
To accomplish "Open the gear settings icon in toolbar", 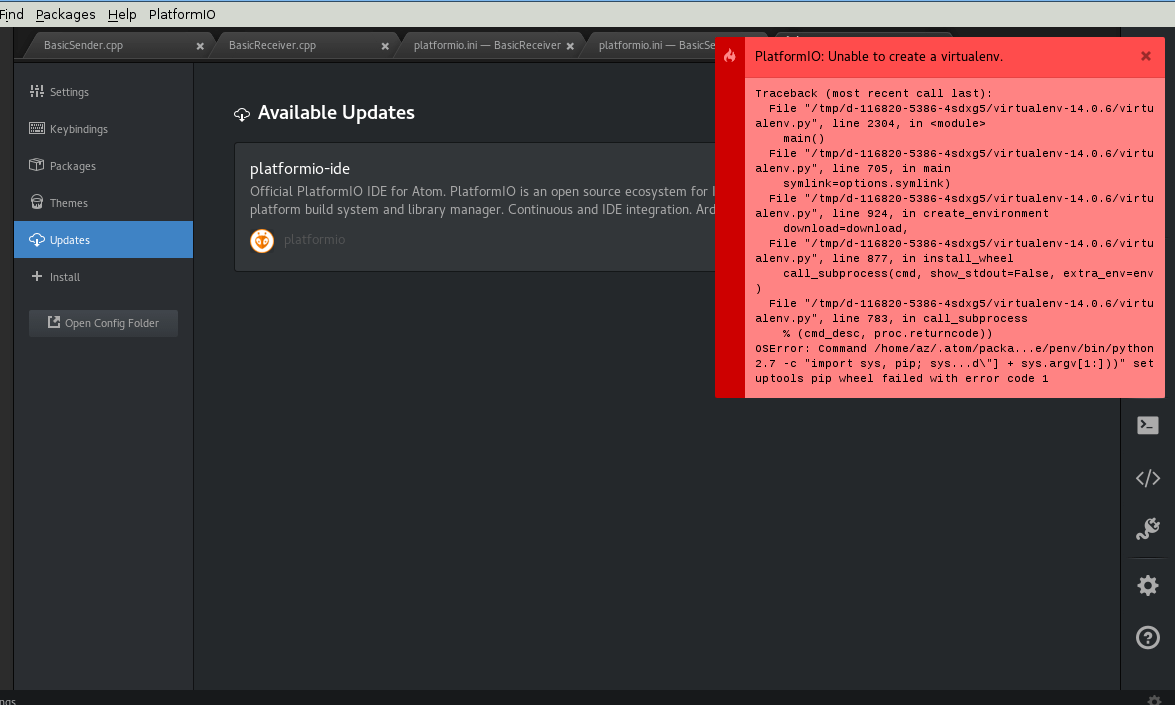I will (x=1147, y=585).
